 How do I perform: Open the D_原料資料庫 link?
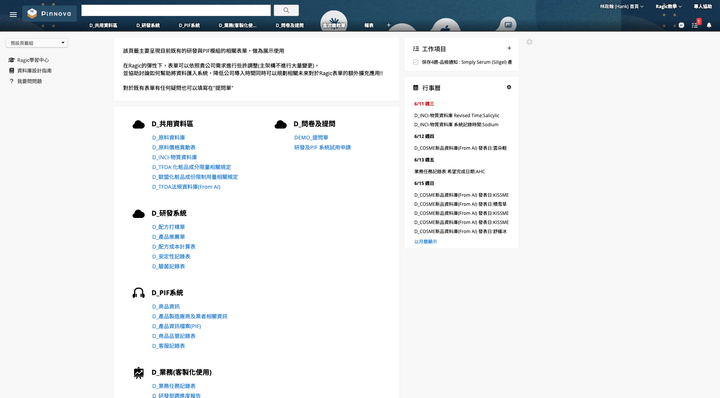pyautogui.click(x=169, y=138)
